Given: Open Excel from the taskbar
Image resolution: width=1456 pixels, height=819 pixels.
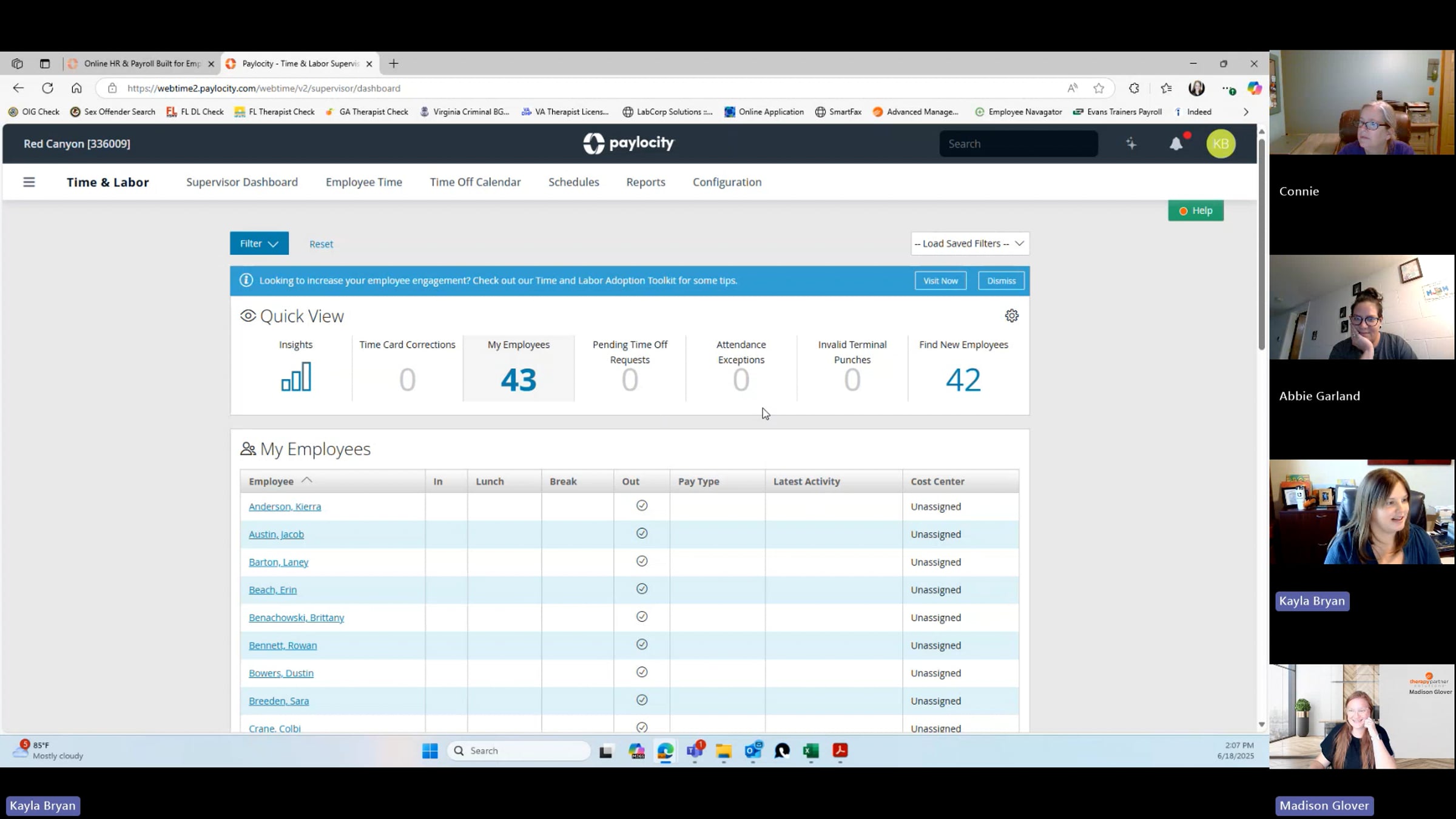Looking at the screenshot, I should 811,750.
